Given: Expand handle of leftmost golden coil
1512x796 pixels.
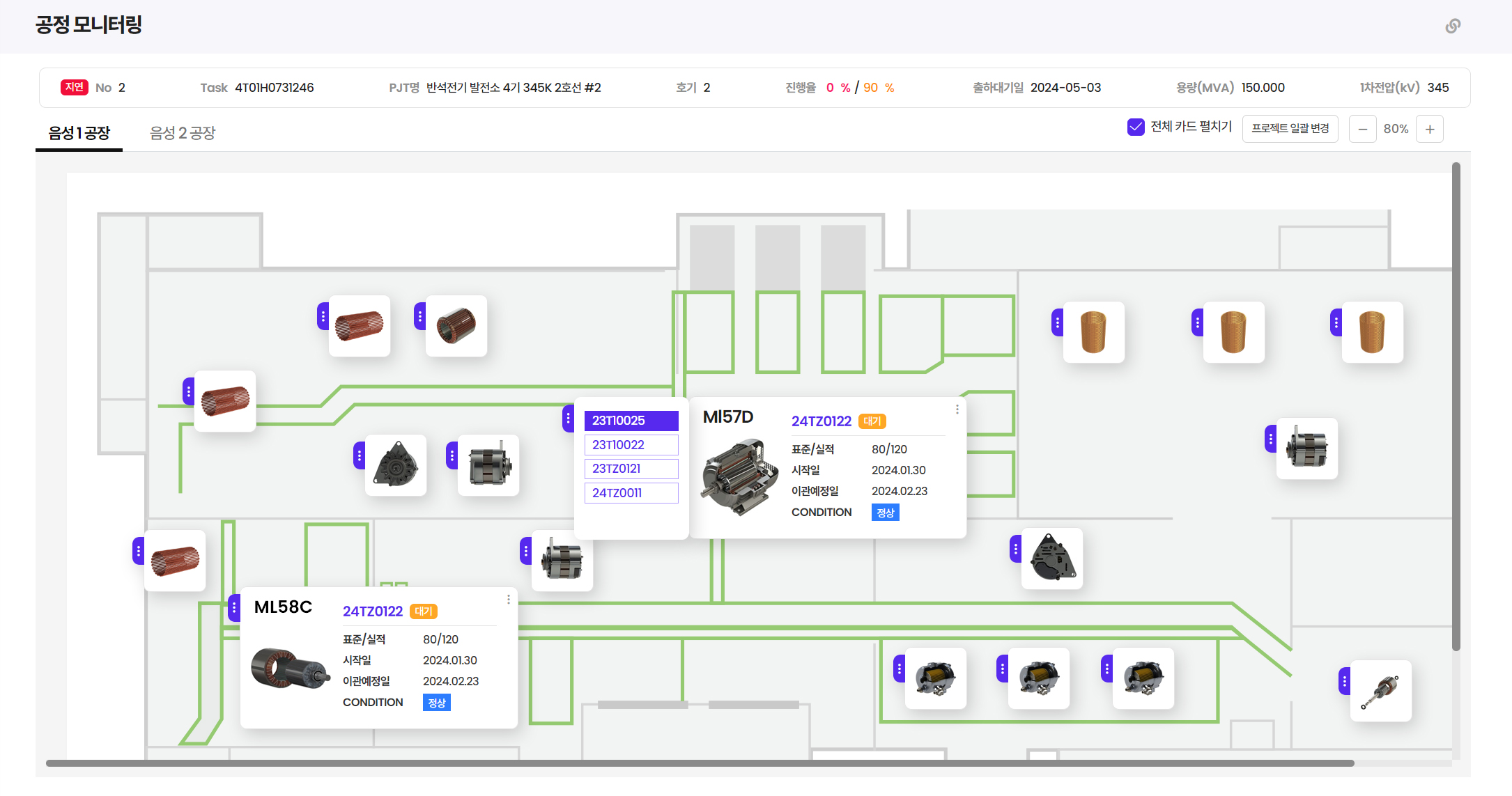Looking at the screenshot, I should [x=1057, y=322].
